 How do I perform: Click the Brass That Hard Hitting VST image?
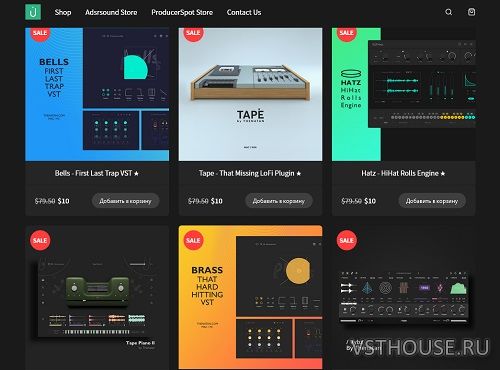click(250, 297)
